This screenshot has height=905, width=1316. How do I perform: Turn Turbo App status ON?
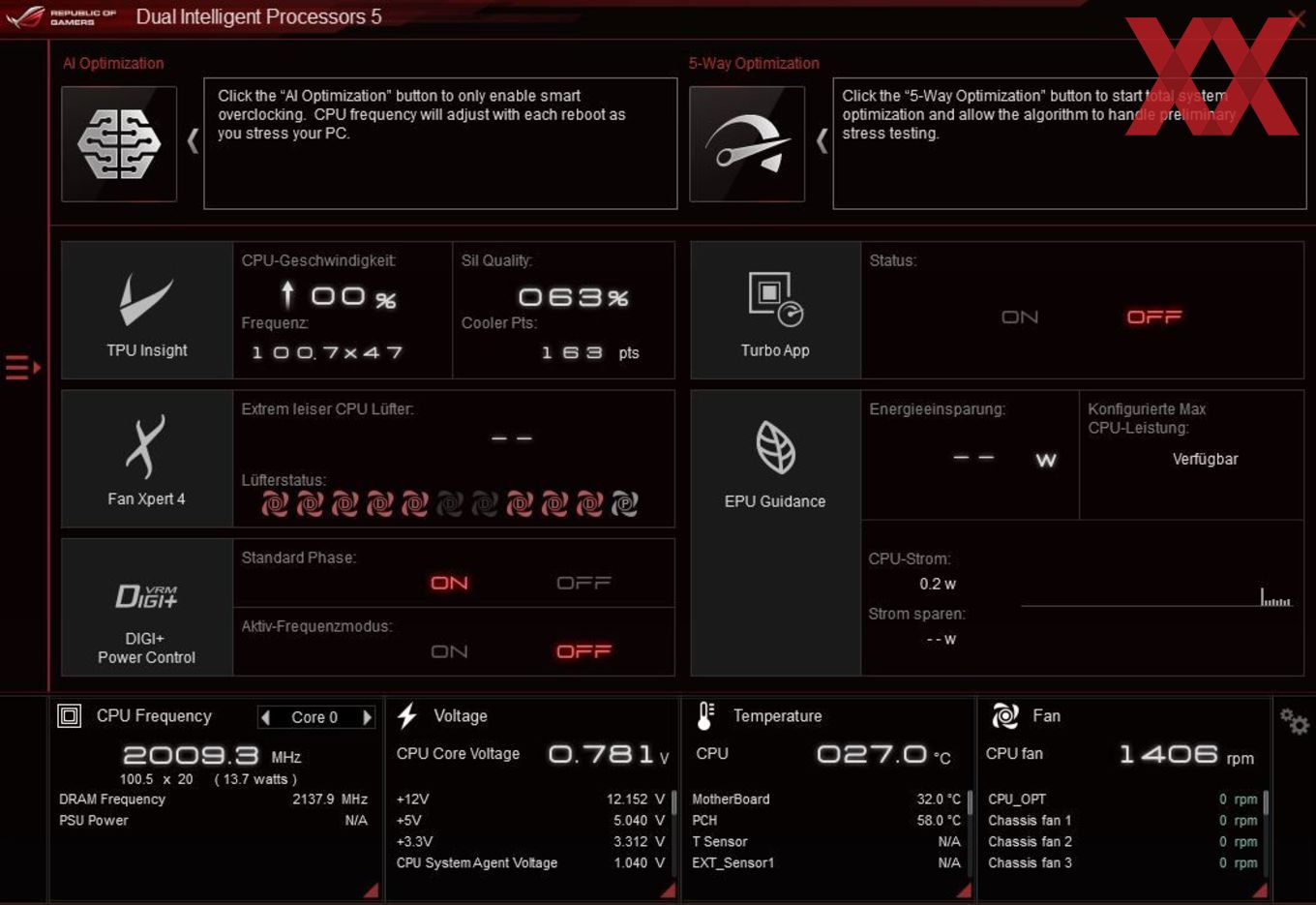point(1020,317)
